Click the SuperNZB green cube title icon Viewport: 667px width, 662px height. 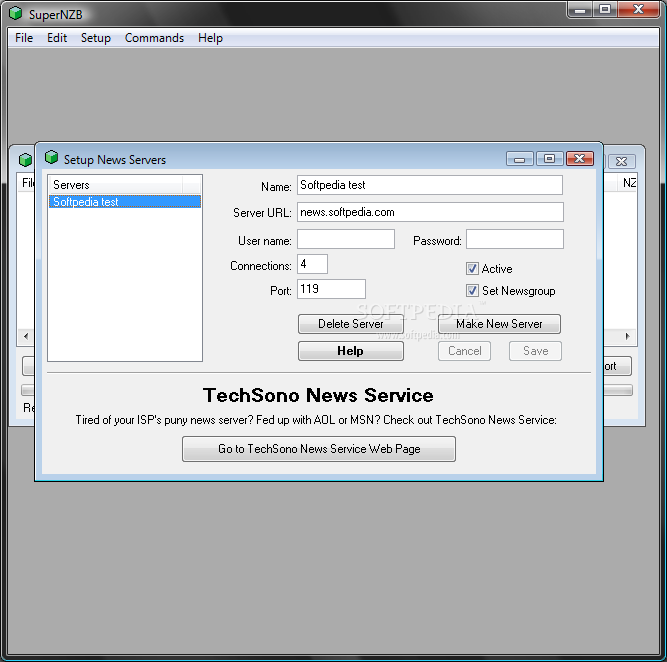16,14
